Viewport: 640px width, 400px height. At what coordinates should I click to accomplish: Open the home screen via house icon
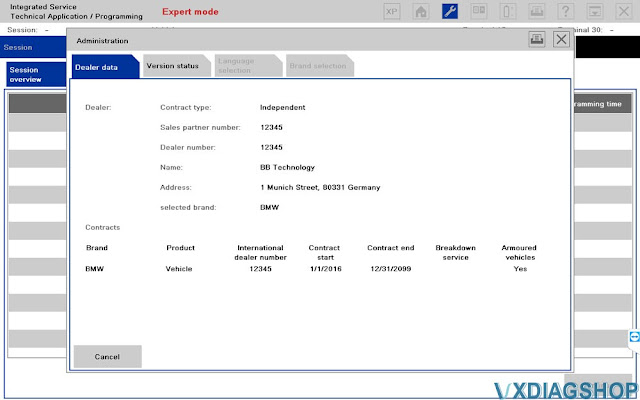point(421,11)
